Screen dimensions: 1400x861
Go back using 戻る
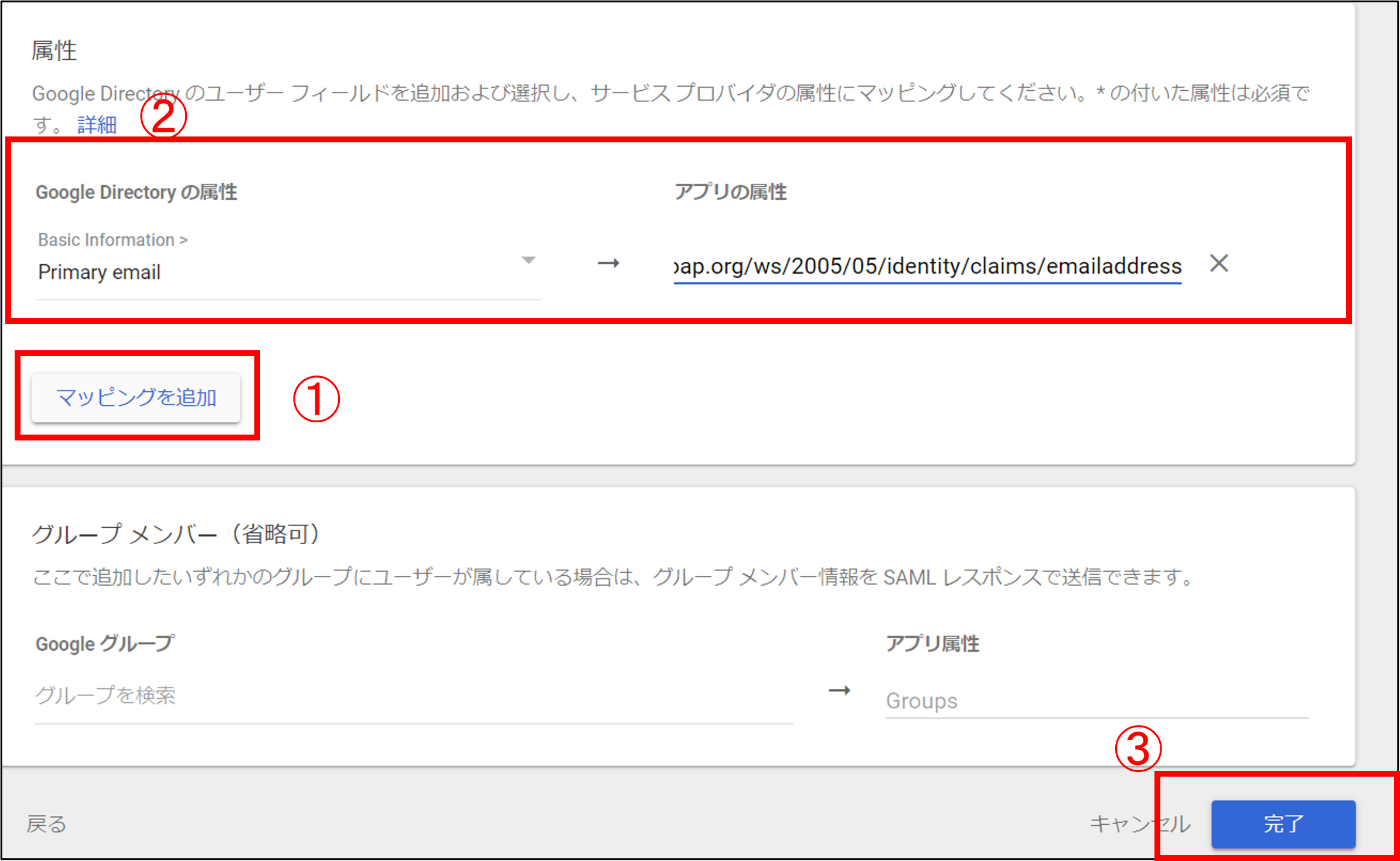coord(47,824)
